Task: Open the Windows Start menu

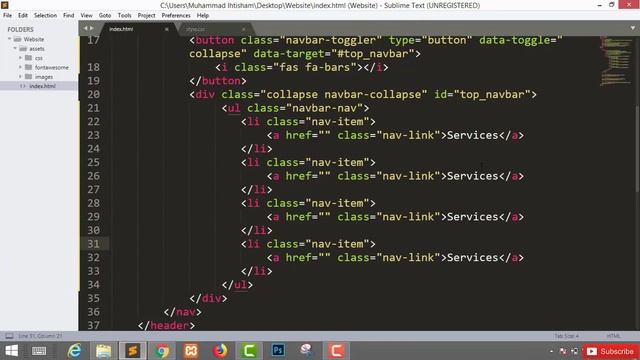Action: tap(12, 351)
